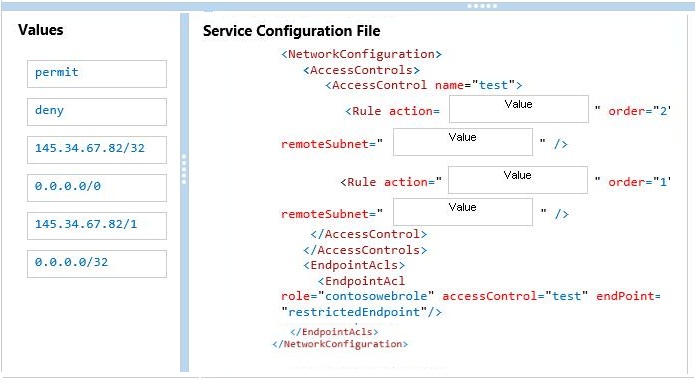Select the deny value box
Image resolution: width=696 pixels, height=383 pixels.
[97, 112]
